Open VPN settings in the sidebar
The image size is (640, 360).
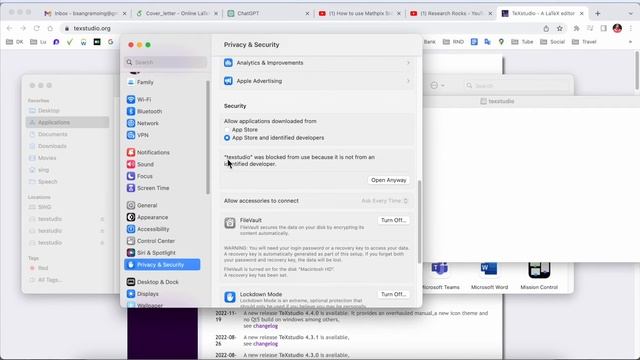[138, 135]
